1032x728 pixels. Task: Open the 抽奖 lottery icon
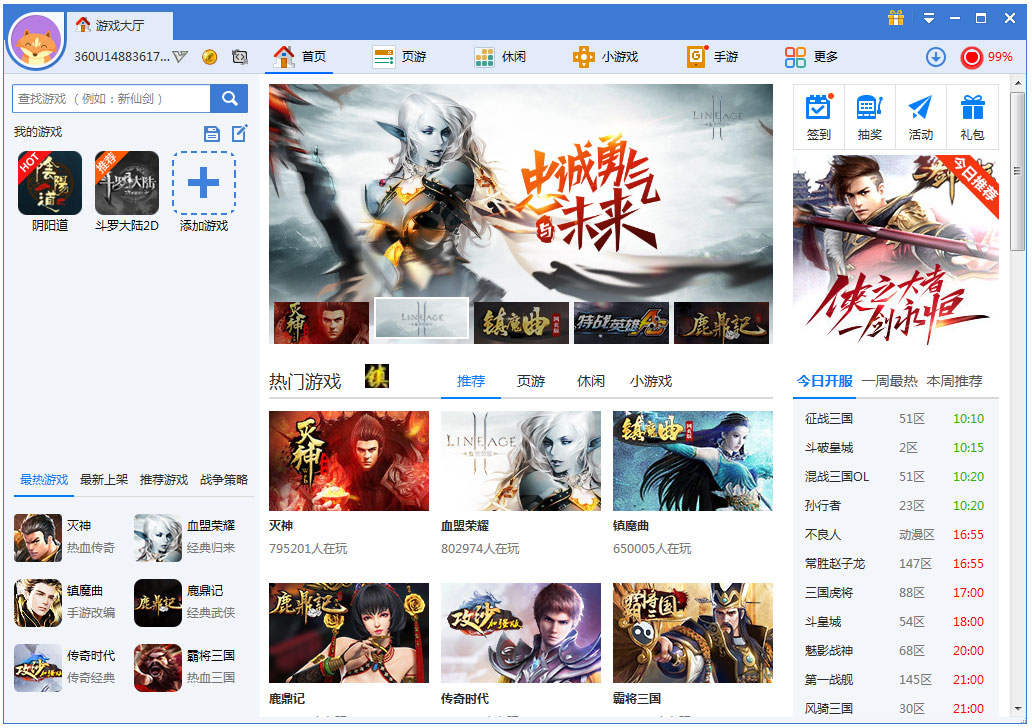pos(869,117)
